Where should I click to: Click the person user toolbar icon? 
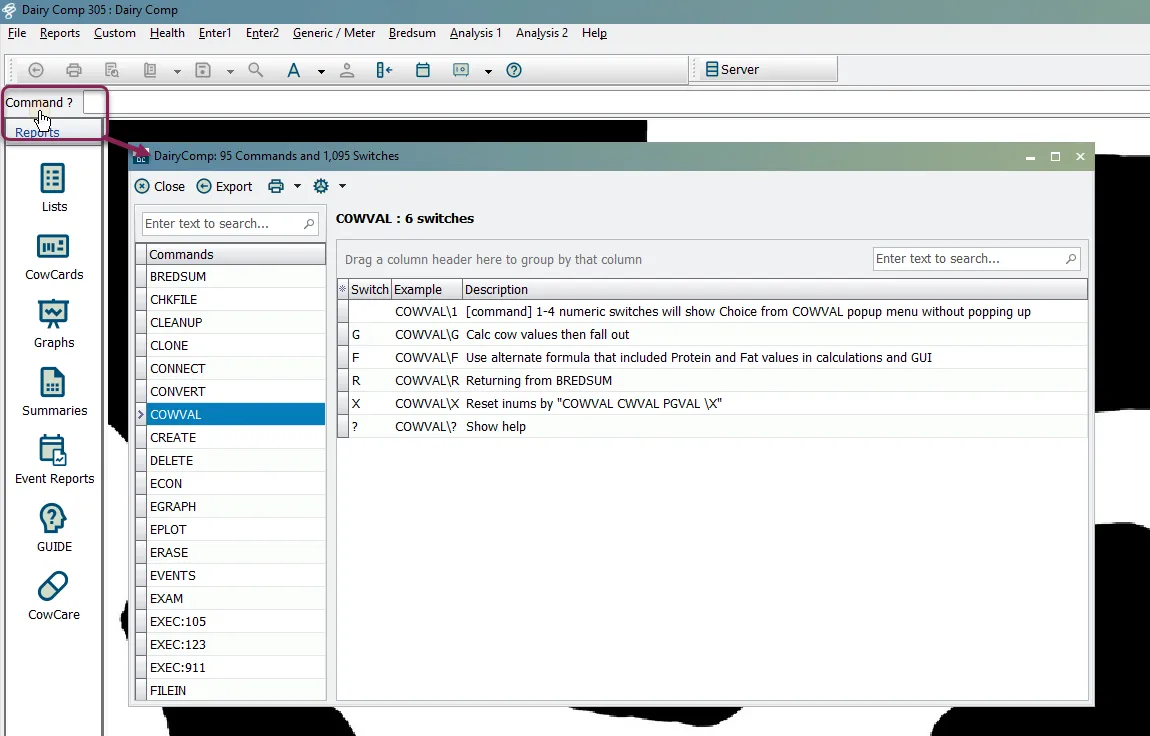[347, 70]
